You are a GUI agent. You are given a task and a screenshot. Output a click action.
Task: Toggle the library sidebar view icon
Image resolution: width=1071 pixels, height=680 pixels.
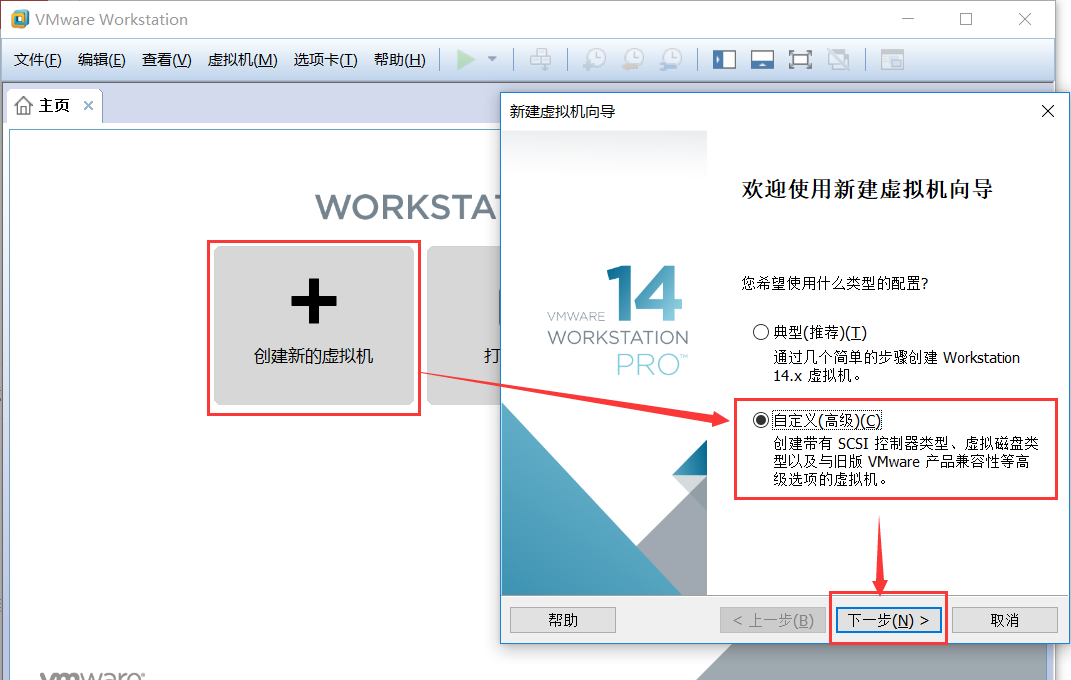click(x=724, y=60)
